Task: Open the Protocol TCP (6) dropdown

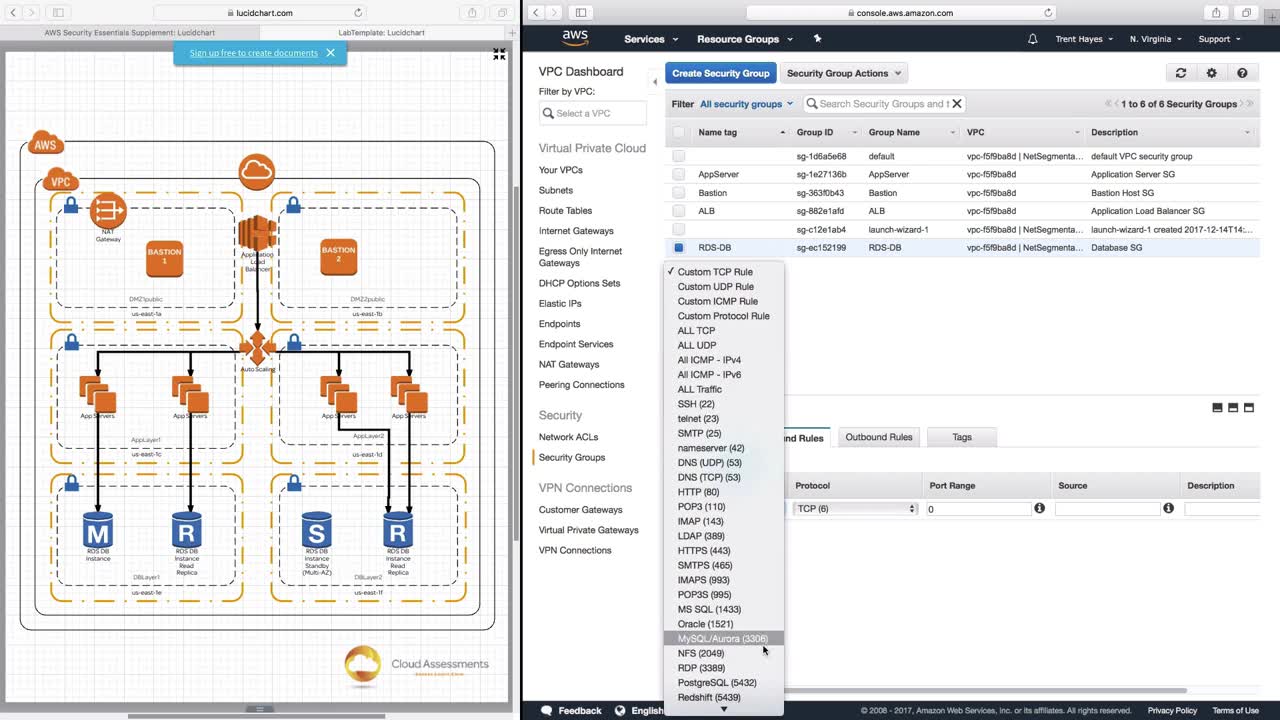Action: (855, 509)
